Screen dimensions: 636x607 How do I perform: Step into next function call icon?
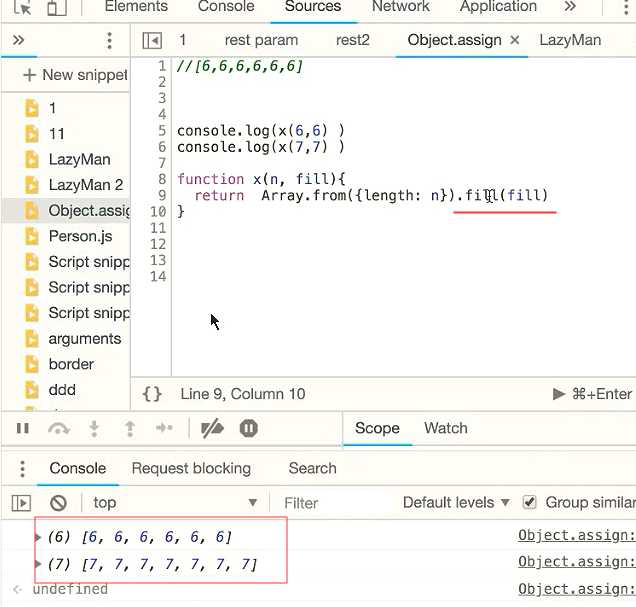pyautogui.click(x=94, y=429)
